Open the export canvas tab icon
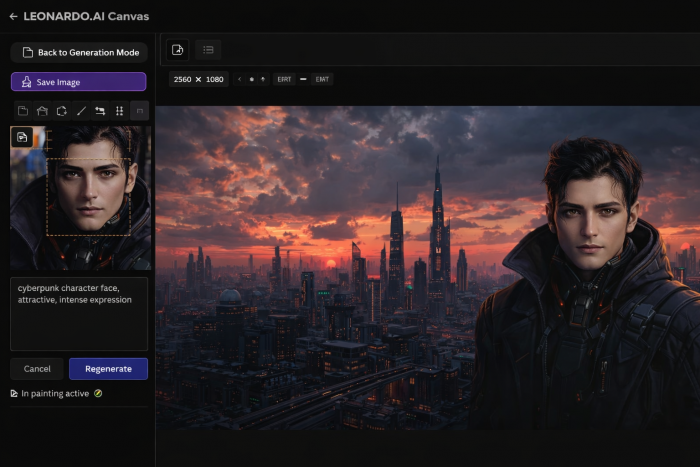The height and width of the screenshot is (467, 700). click(177, 50)
